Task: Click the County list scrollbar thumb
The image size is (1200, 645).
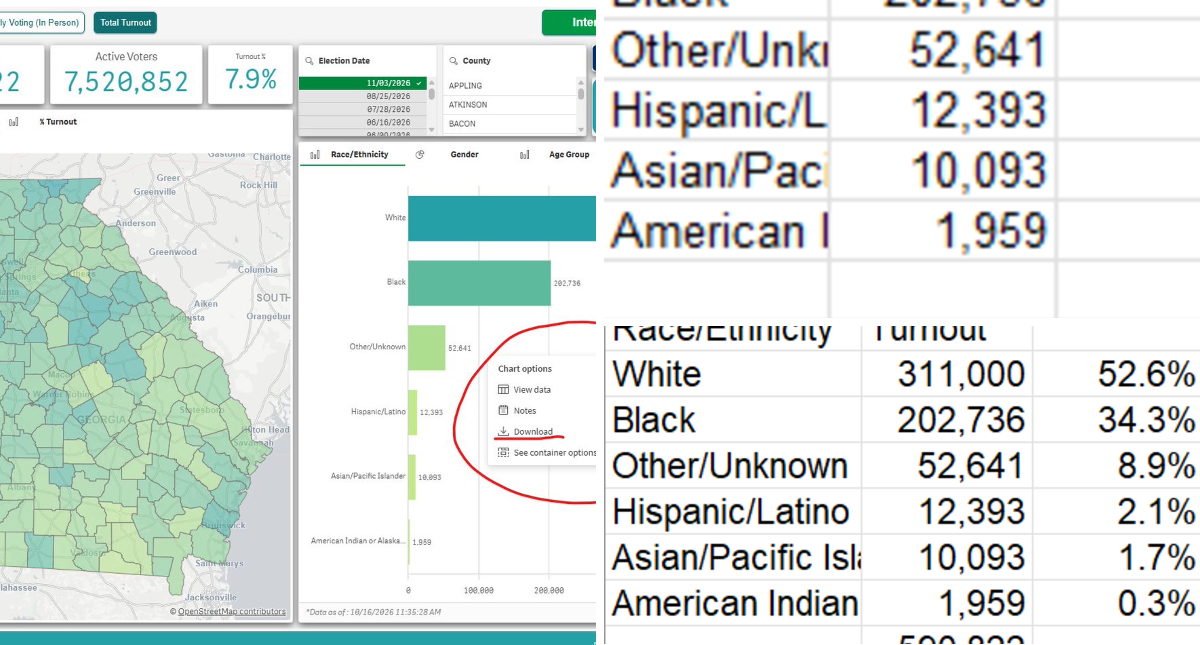Action: (x=581, y=94)
